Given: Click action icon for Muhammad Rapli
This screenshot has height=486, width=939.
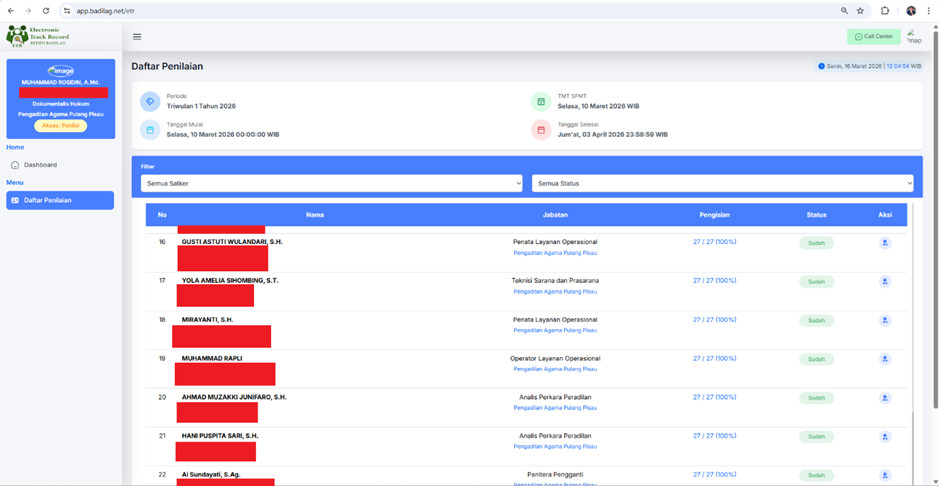Looking at the screenshot, I should point(884,359).
